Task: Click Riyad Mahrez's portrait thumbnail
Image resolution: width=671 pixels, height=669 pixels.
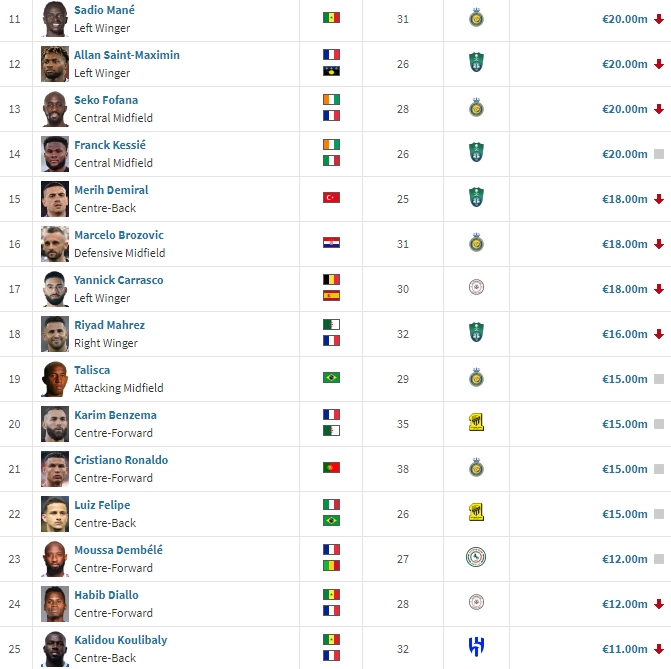Action: [55, 333]
